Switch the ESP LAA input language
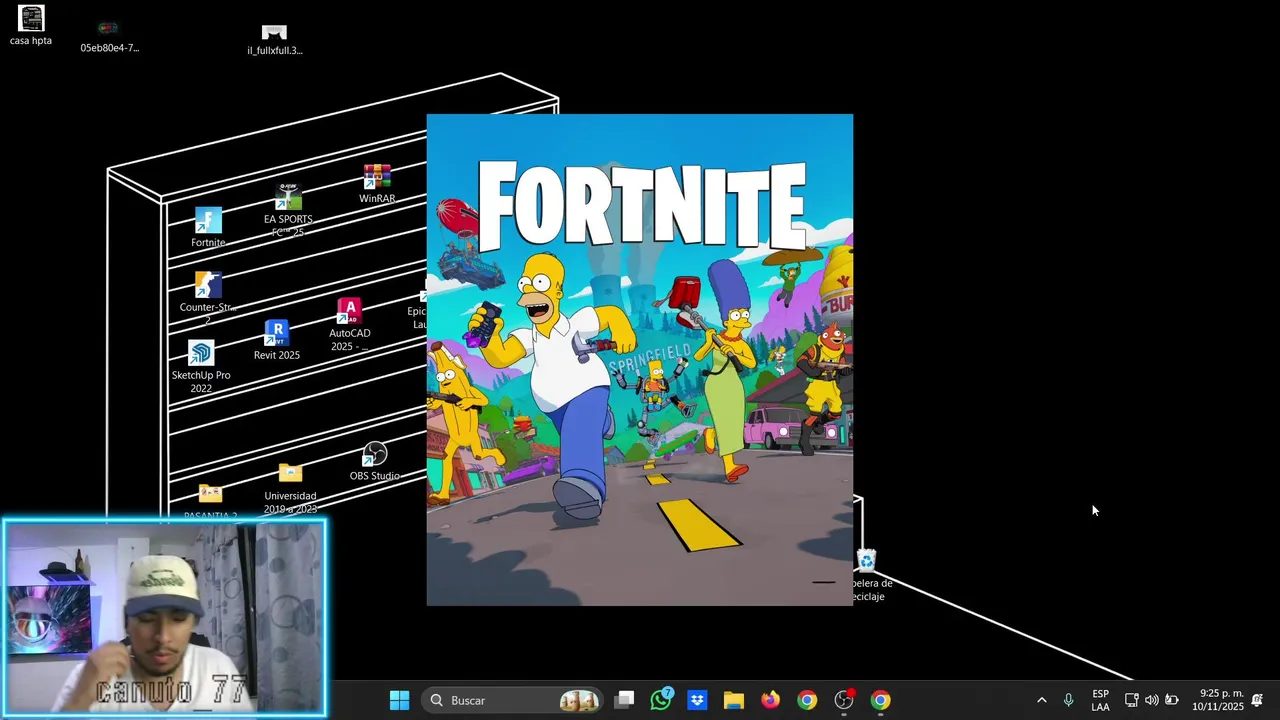 tap(1100, 700)
